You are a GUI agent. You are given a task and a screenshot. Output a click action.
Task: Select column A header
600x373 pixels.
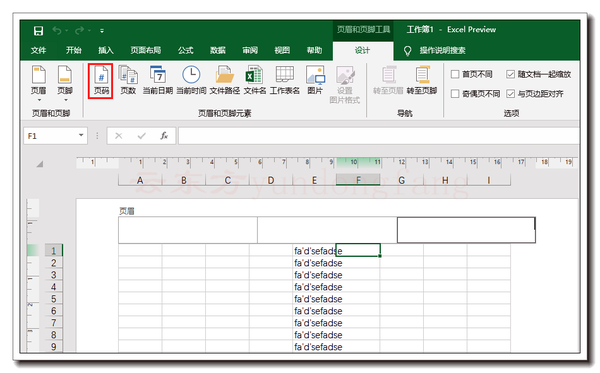[140, 180]
